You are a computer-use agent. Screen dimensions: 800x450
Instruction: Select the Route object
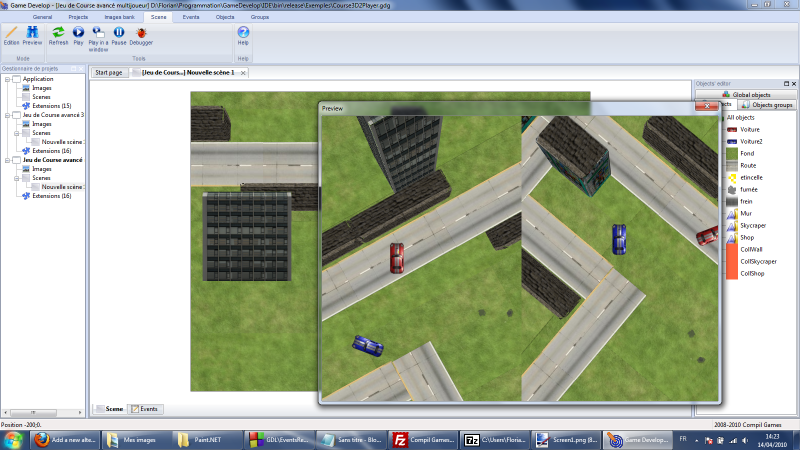click(x=748, y=165)
